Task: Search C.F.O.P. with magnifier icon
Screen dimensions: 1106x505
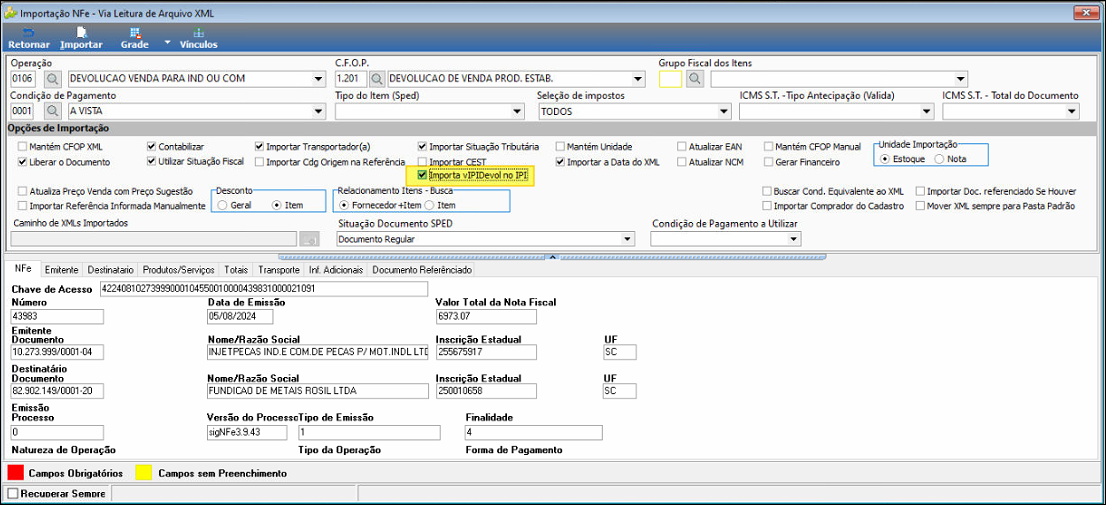Action: pyautogui.click(x=377, y=78)
